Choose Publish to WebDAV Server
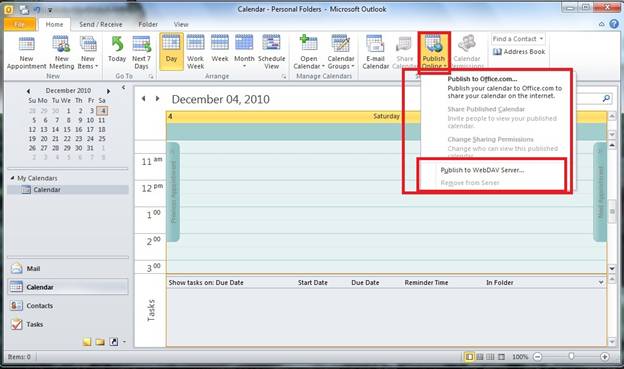This screenshot has width=624, height=369. coord(482,170)
